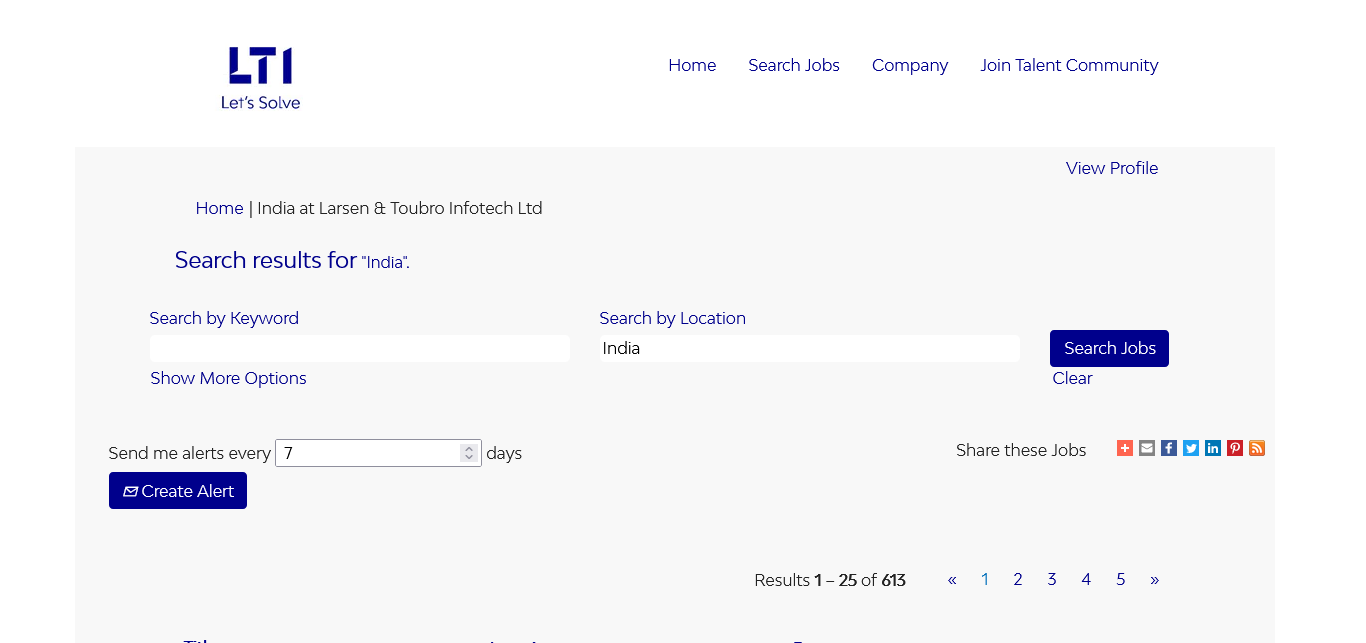This screenshot has width=1366, height=643.
Task: Open the RSS feed icon
Action: [x=1257, y=448]
